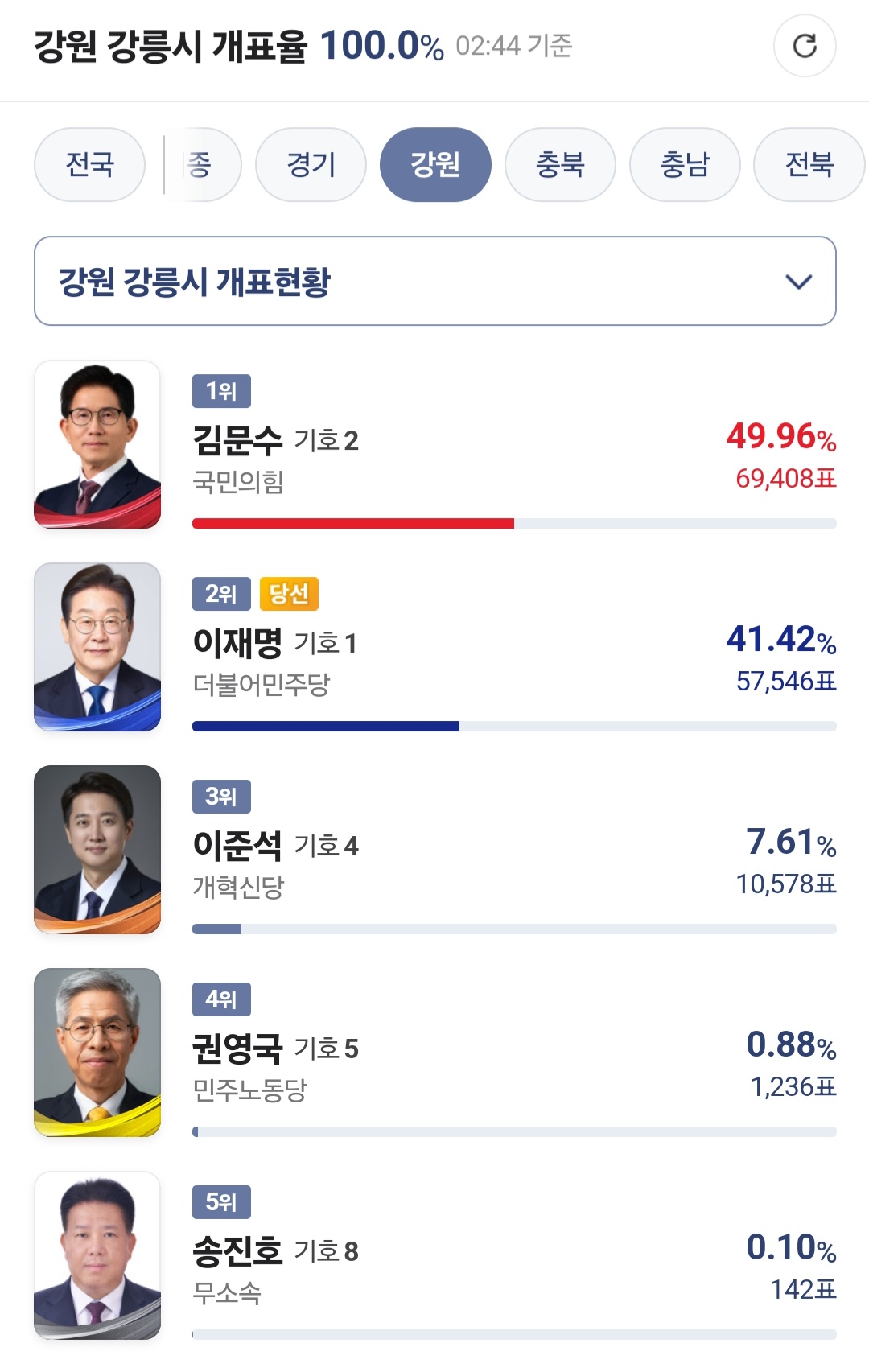Click 이재명 candidate photo
The height and width of the screenshot is (1372, 869).
(x=97, y=647)
